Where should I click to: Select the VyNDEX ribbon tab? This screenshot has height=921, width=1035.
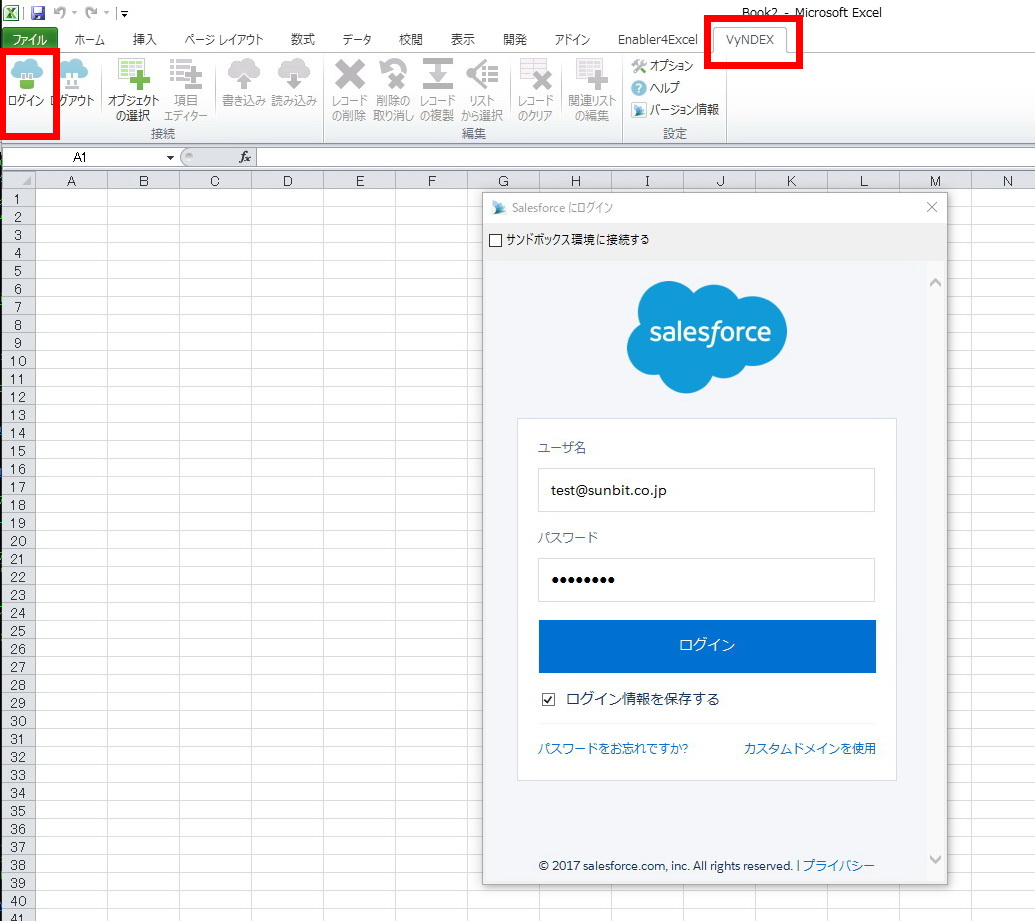(750, 40)
